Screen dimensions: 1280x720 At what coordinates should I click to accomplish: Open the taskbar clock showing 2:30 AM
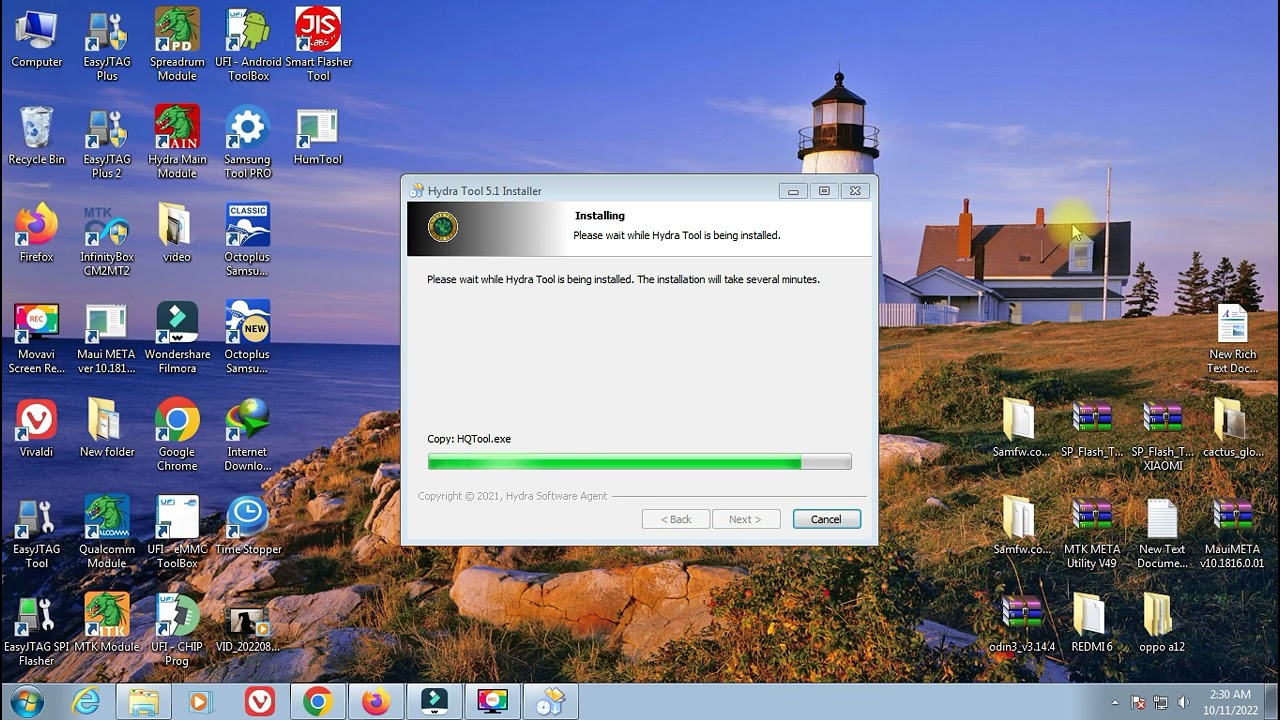pos(1228,702)
